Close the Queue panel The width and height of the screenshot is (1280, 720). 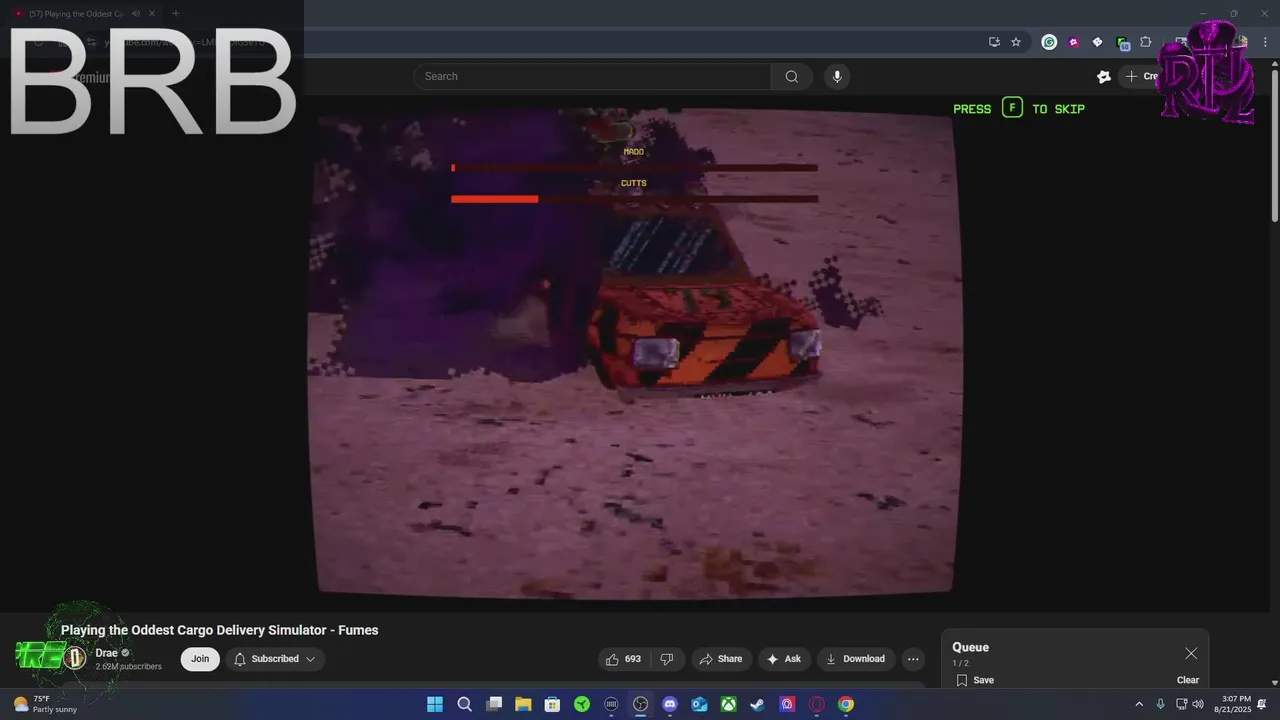1191,653
